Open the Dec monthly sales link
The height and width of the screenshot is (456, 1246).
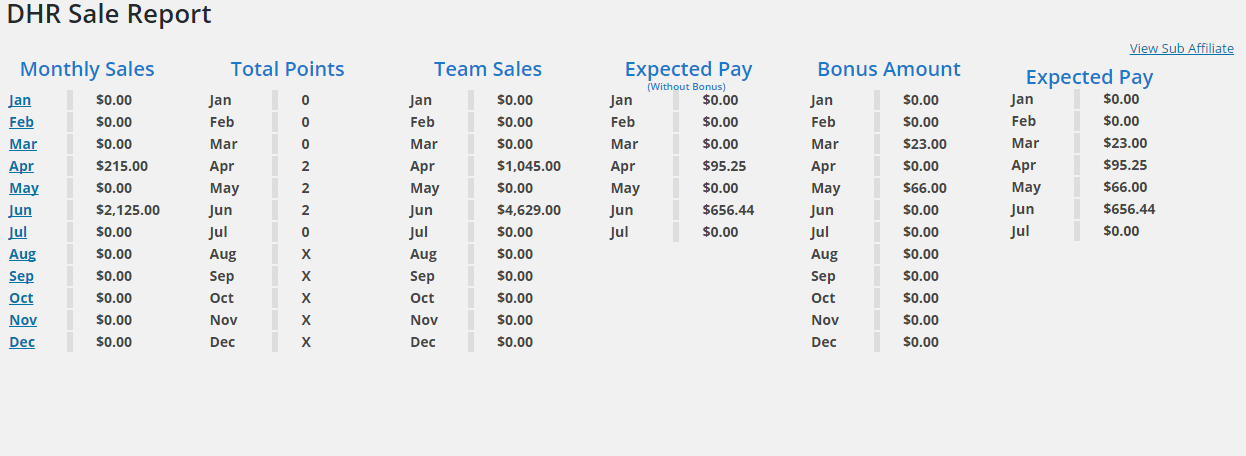pos(22,342)
